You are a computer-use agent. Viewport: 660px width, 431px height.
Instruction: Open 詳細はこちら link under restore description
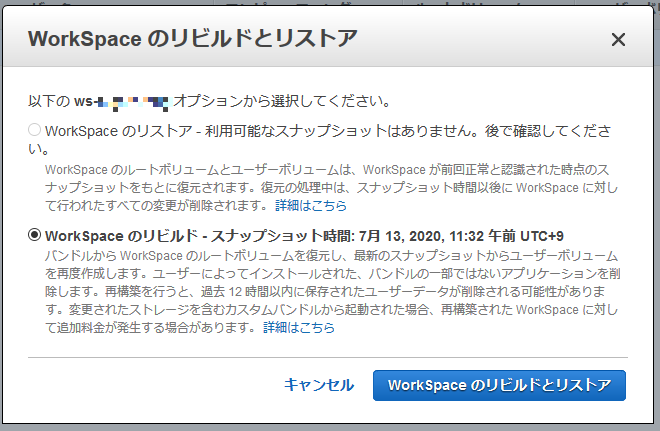(x=311, y=205)
